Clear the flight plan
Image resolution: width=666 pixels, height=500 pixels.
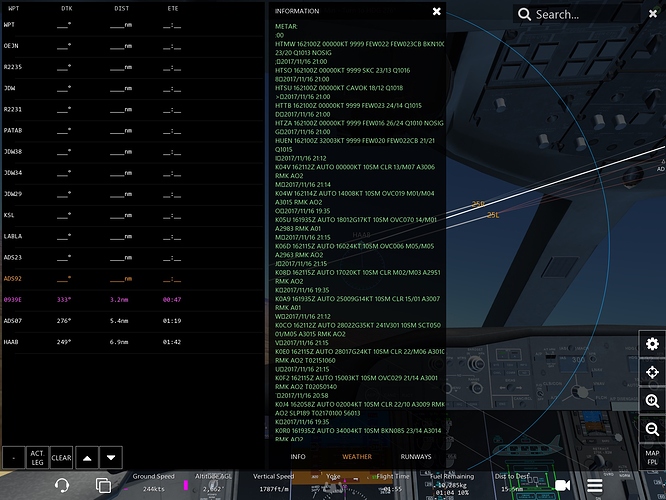coord(61,458)
